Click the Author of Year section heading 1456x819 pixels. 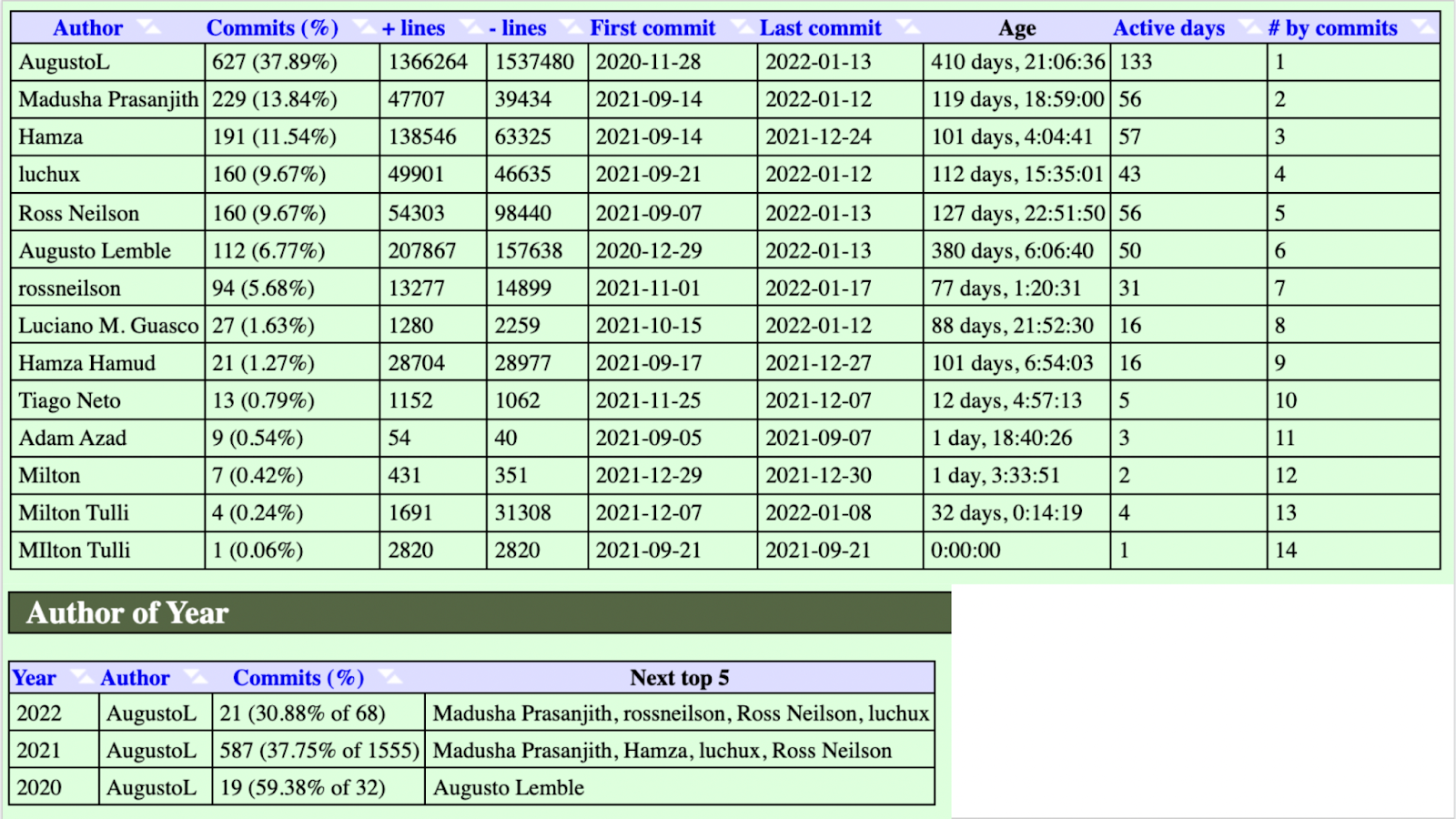[480, 613]
